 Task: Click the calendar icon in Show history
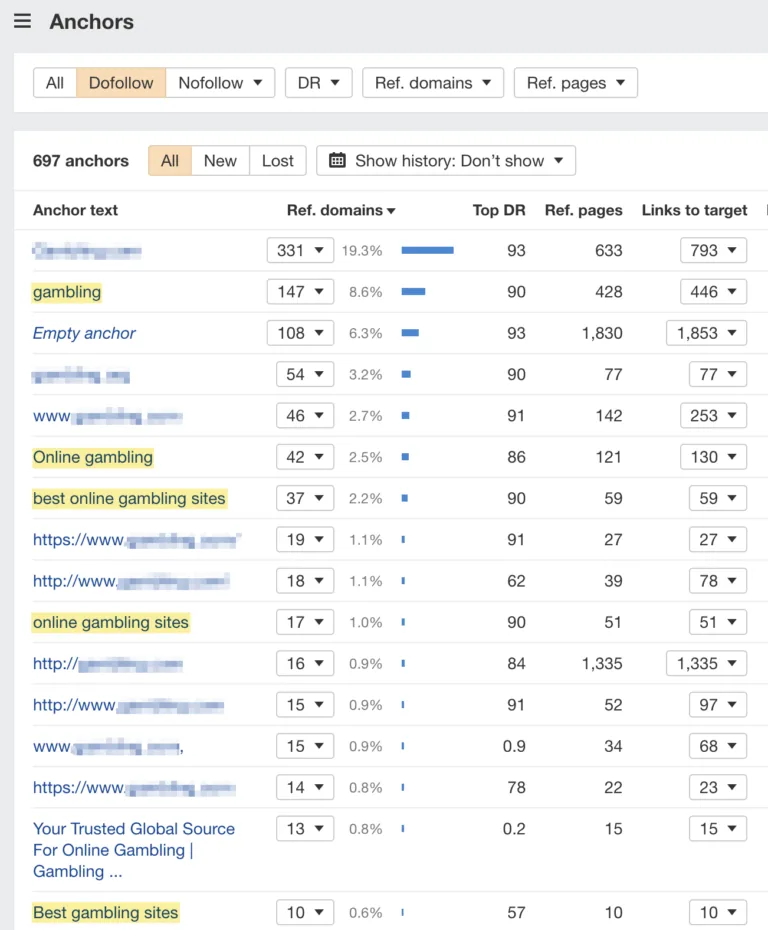click(337, 161)
